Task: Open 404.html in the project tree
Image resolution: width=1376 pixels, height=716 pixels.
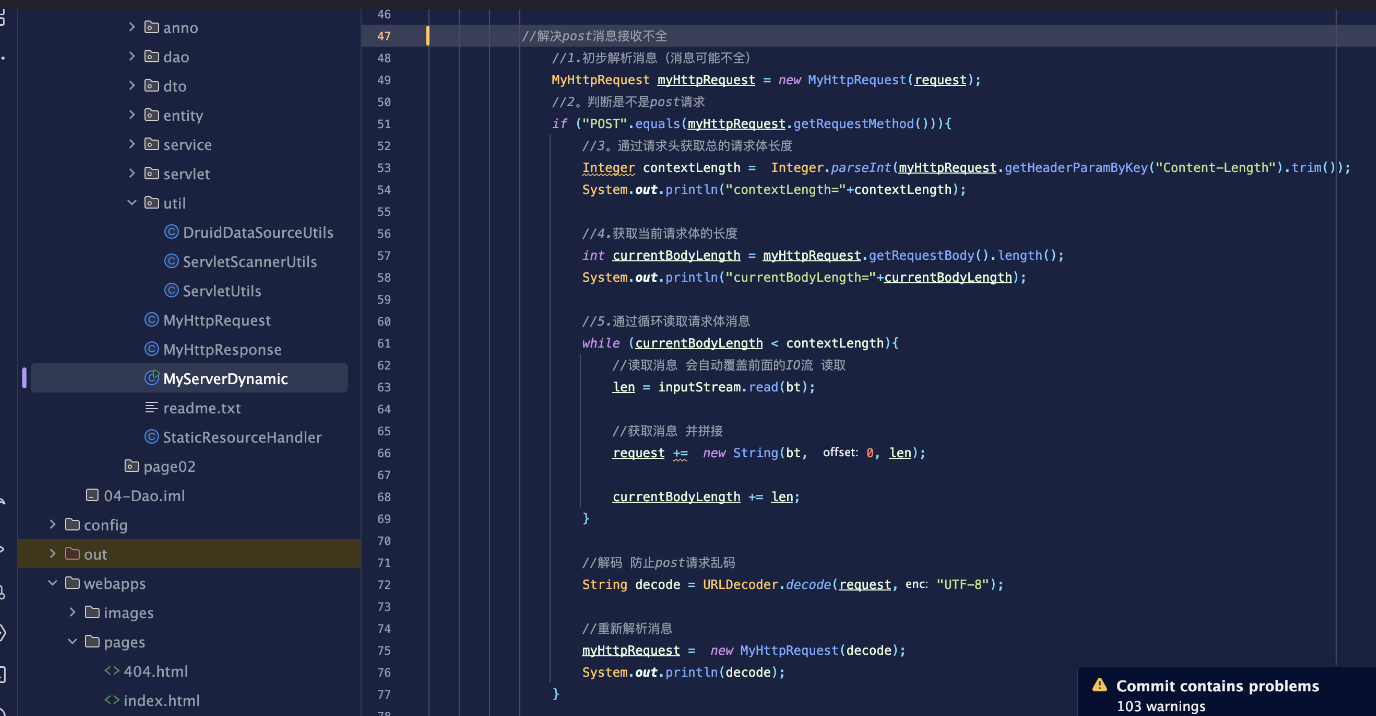Action: (155, 671)
